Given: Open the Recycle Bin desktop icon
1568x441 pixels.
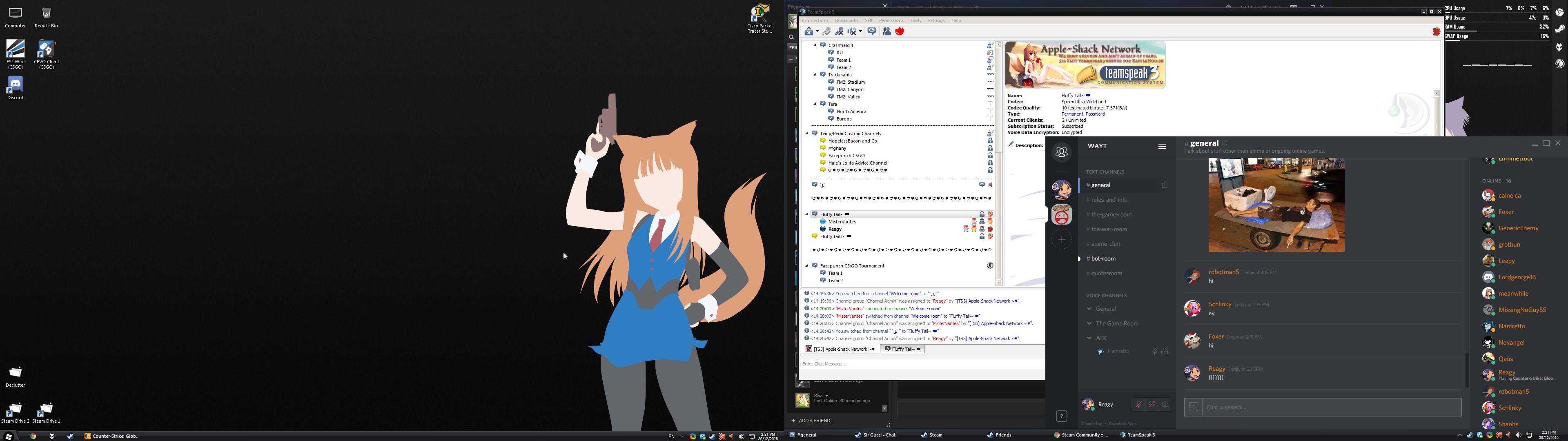Looking at the screenshot, I should (46, 17).
